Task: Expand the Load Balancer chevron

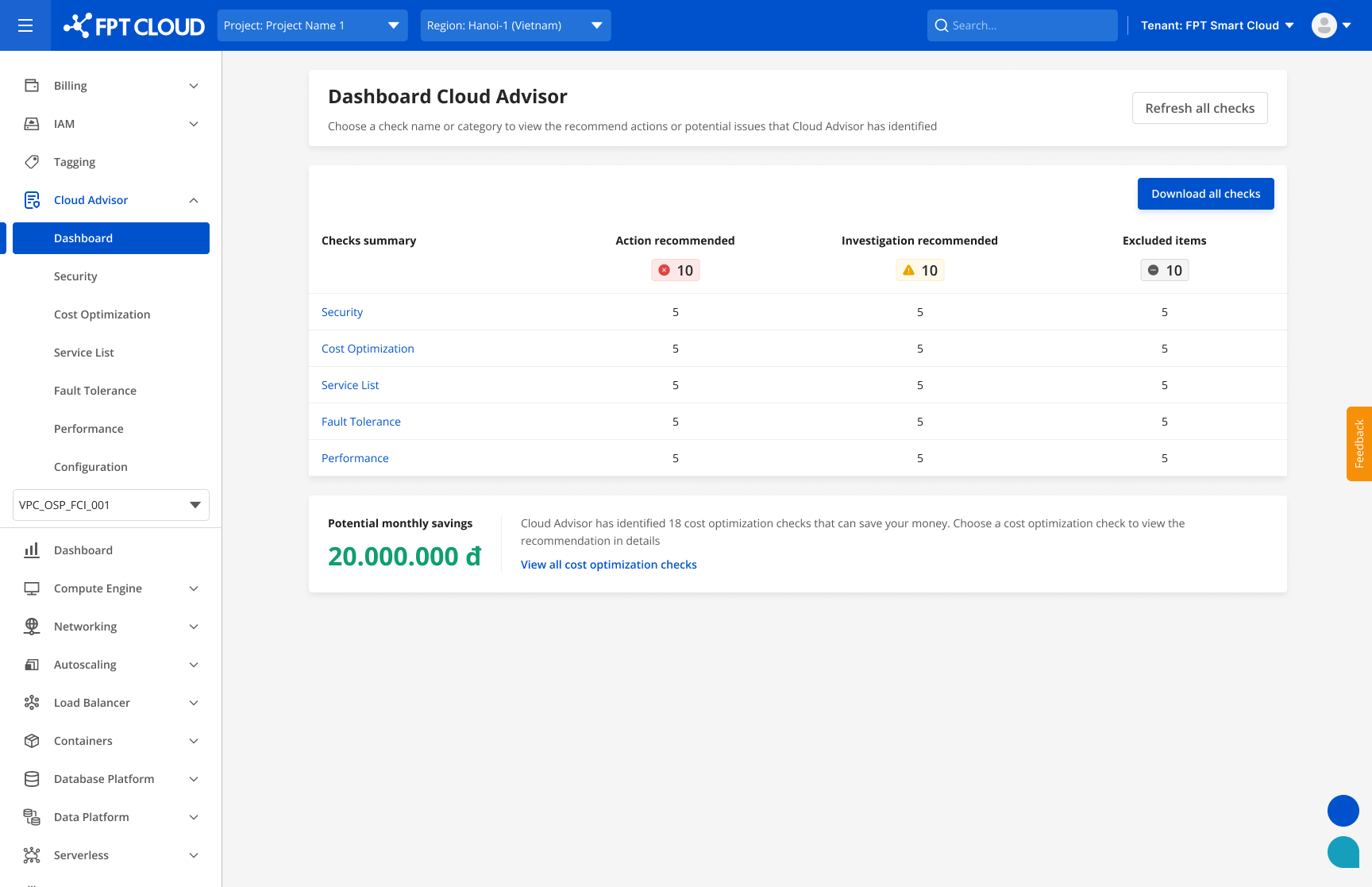Action: [194, 703]
